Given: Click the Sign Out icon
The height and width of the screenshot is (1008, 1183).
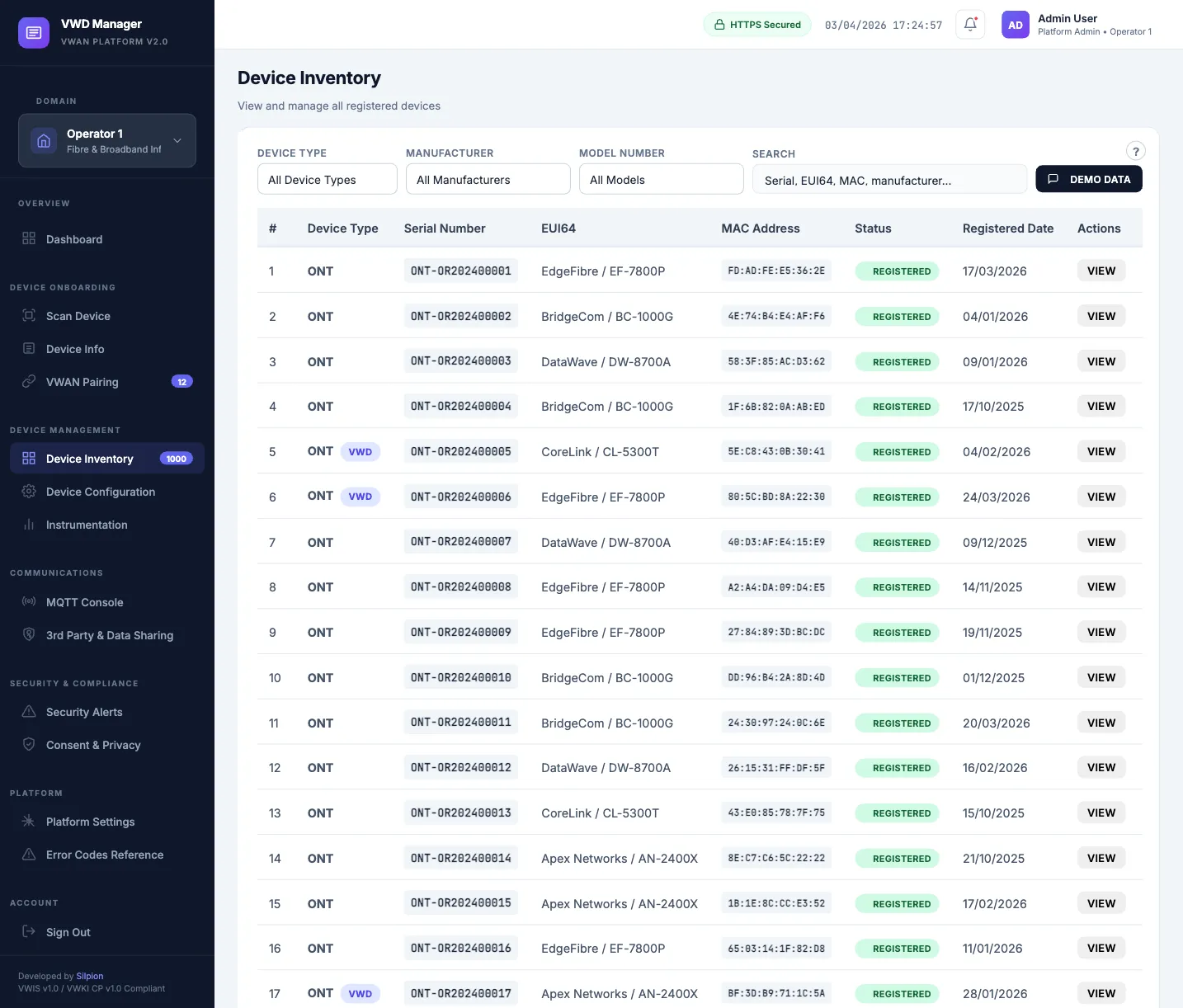Looking at the screenshot, I should 29,932.
